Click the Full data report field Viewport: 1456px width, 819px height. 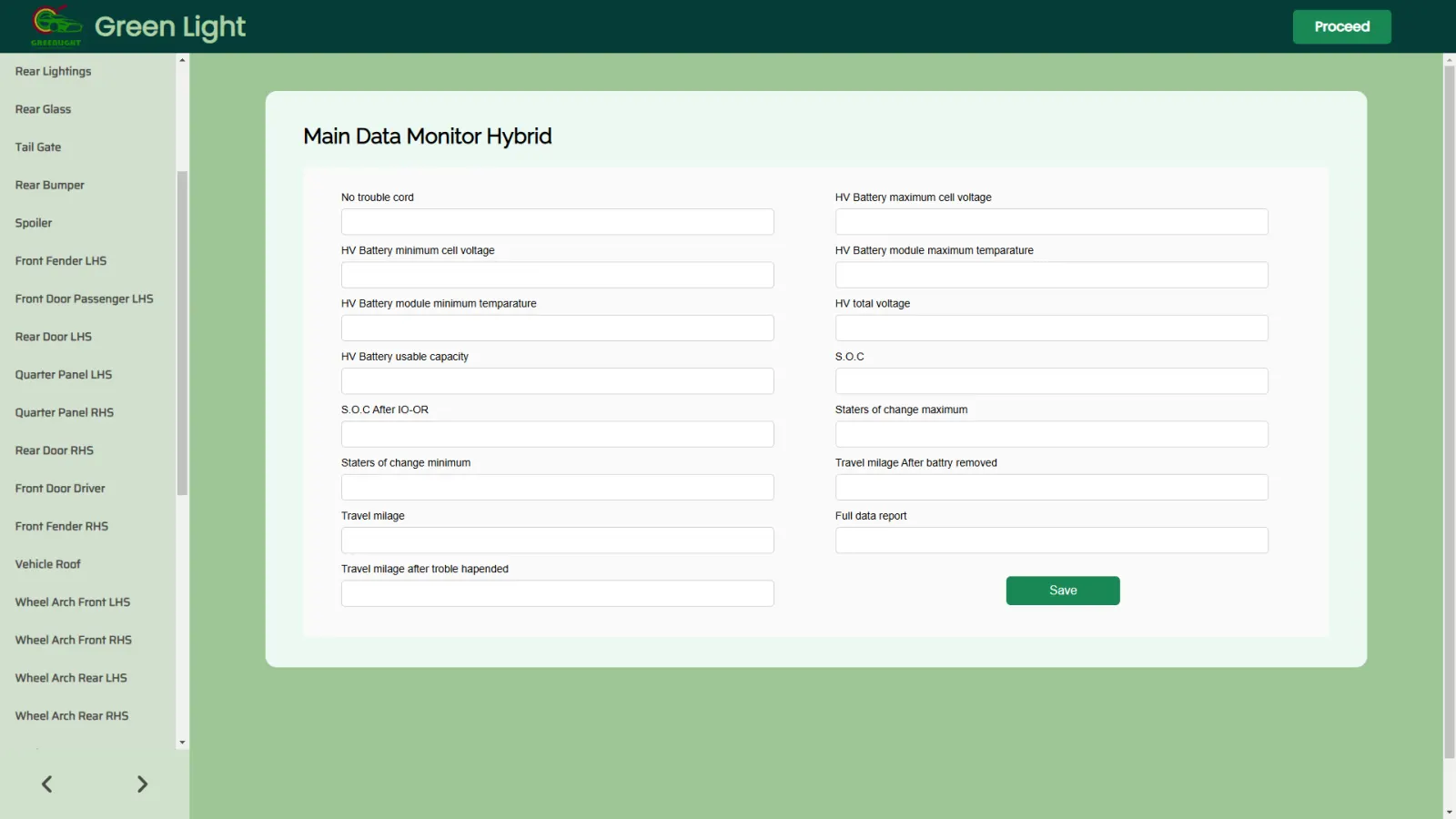(1051, 541)
